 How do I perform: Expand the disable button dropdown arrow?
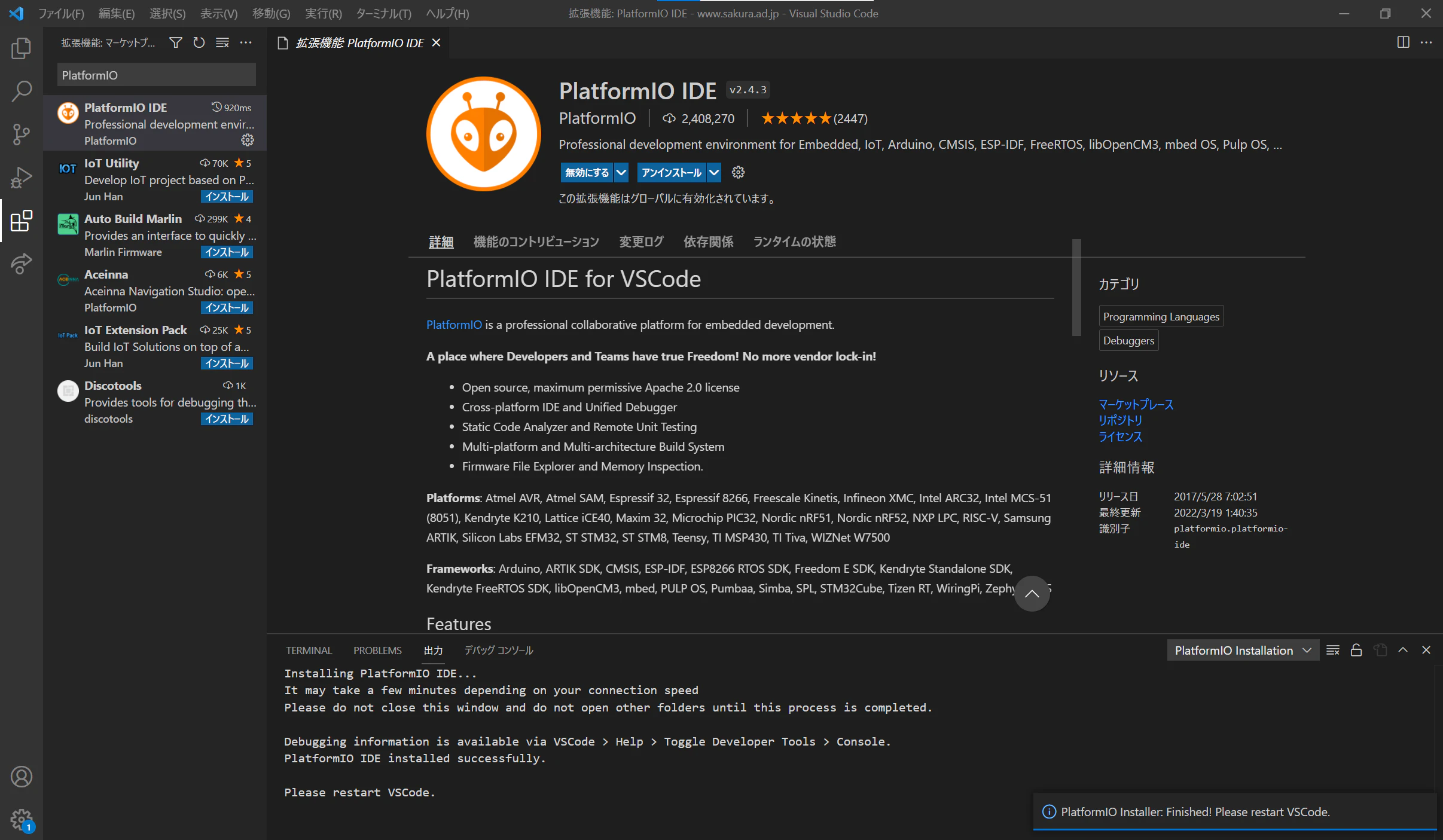point(621,173)
